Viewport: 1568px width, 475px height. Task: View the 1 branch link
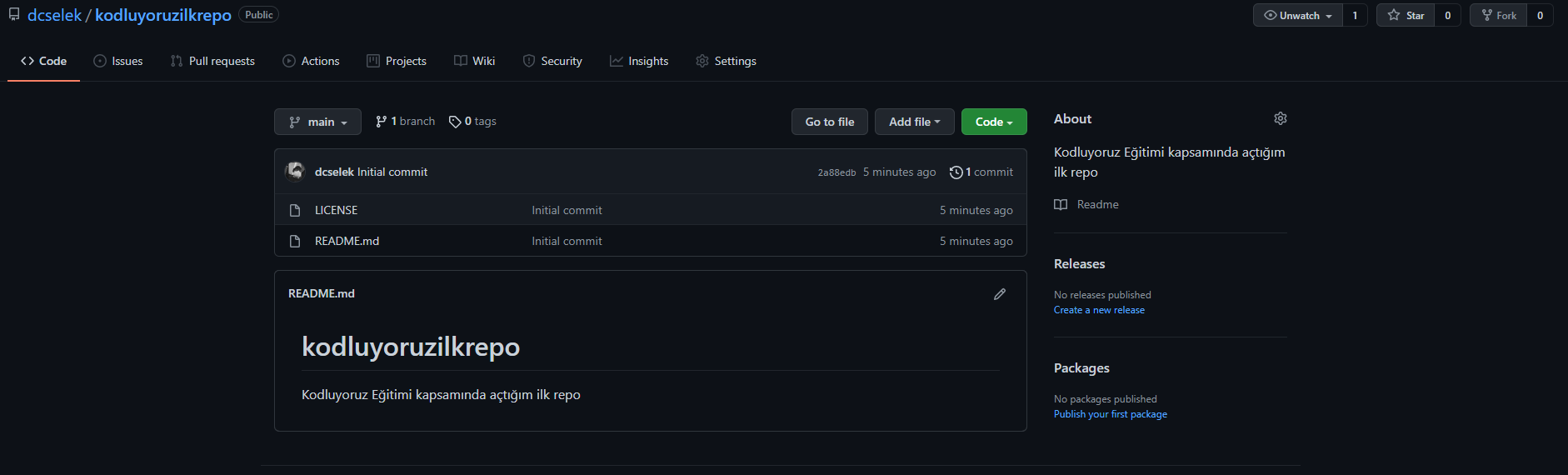click(405, 122)
